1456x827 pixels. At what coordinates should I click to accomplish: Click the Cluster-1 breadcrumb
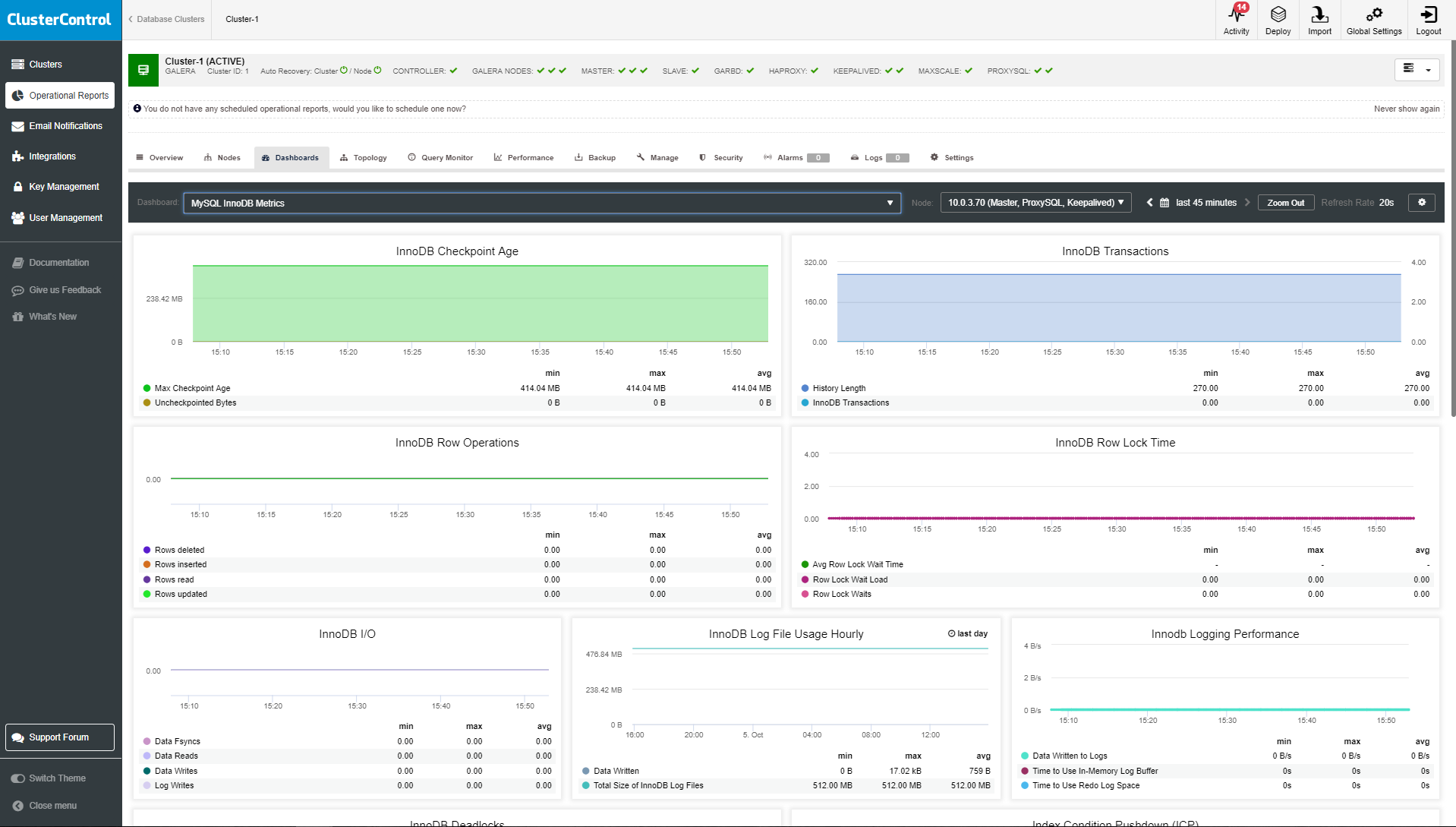point(242,19)
